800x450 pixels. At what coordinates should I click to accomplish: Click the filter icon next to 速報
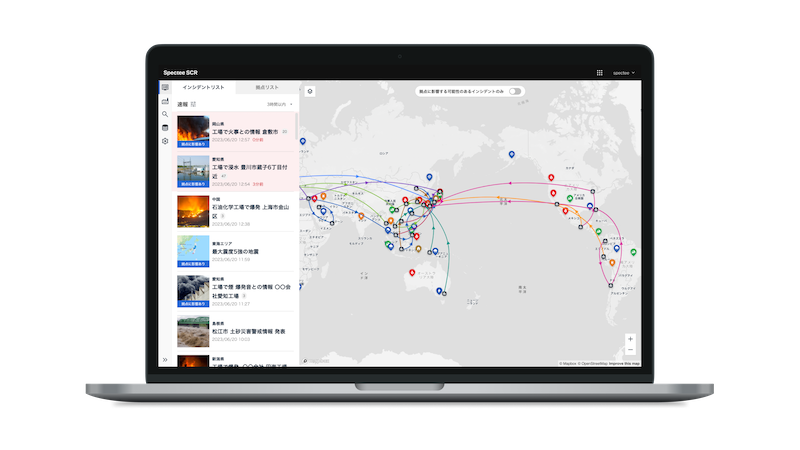[194, 103]
